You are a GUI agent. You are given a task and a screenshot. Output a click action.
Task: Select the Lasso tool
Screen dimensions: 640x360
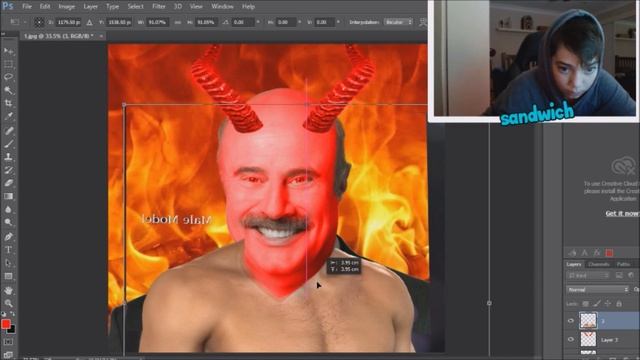point(8,77)
